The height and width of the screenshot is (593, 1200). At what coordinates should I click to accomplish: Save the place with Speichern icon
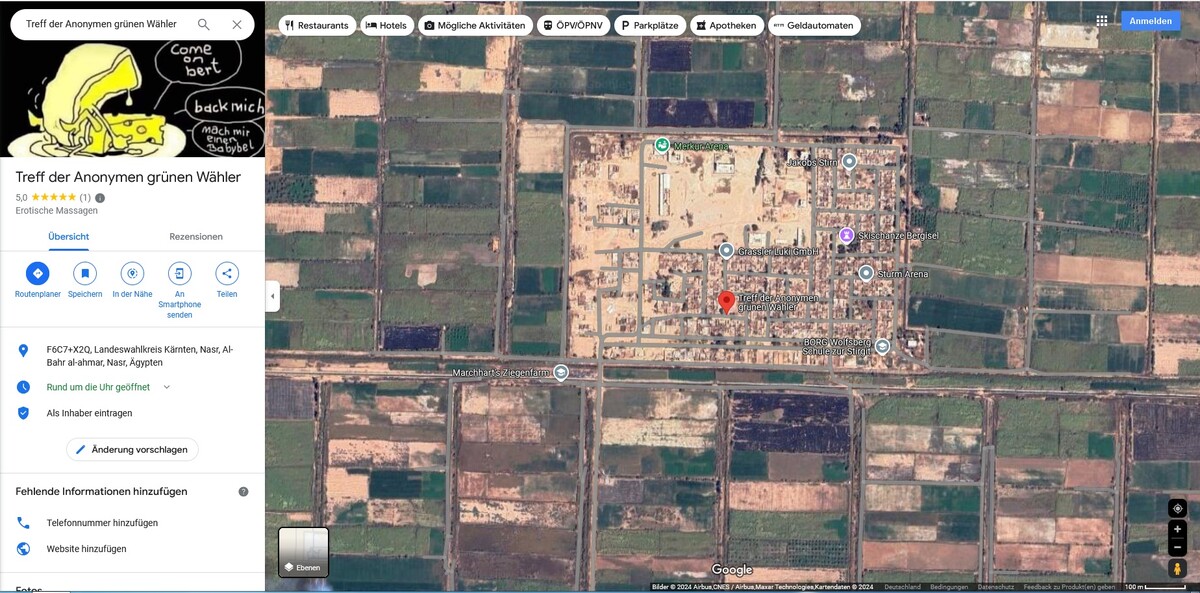click(x=85, y=273)
